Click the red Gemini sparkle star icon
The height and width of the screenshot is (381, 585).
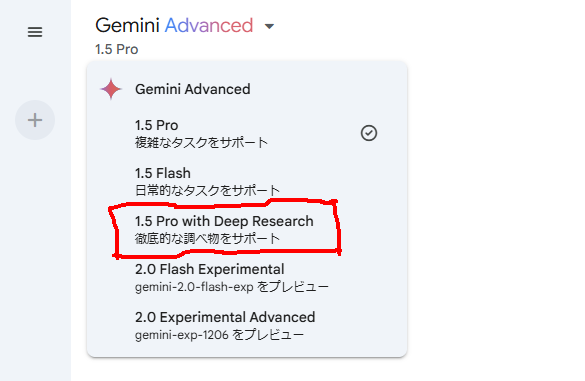(111, 89)
